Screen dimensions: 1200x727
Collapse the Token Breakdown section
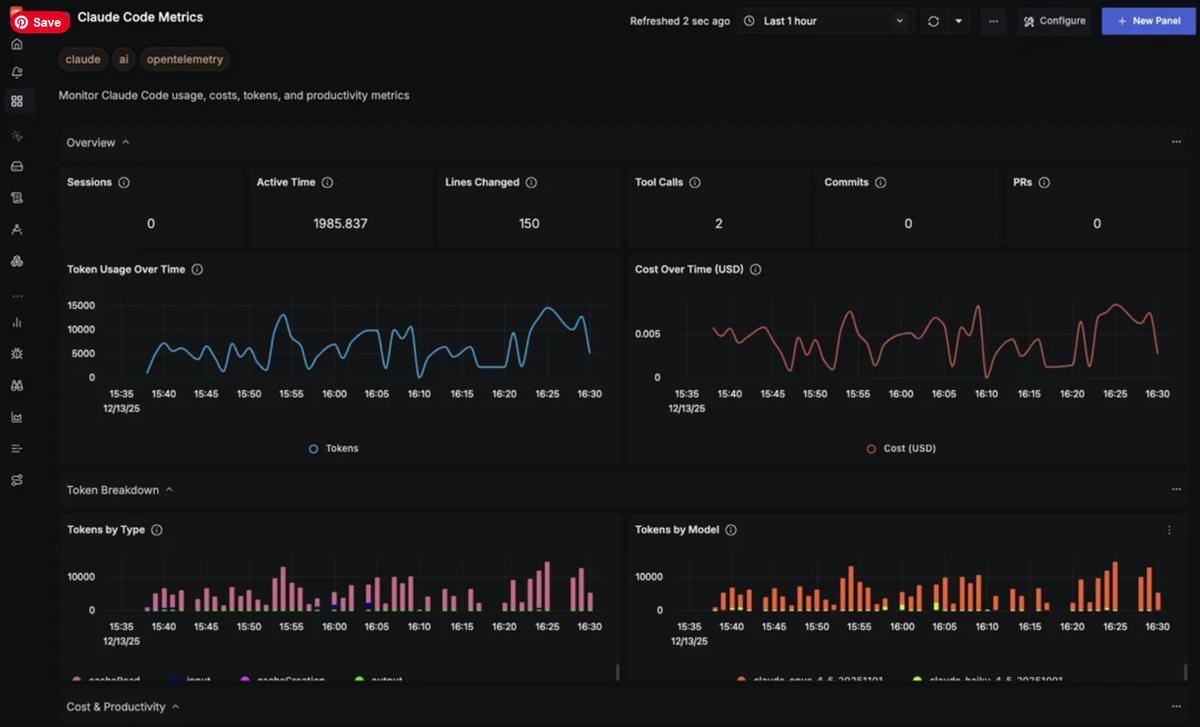[x=120, y=490]
